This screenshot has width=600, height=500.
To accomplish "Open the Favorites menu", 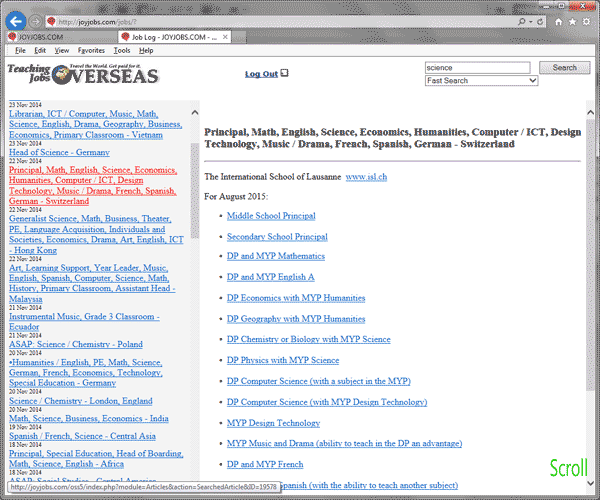I will [91, 50].
